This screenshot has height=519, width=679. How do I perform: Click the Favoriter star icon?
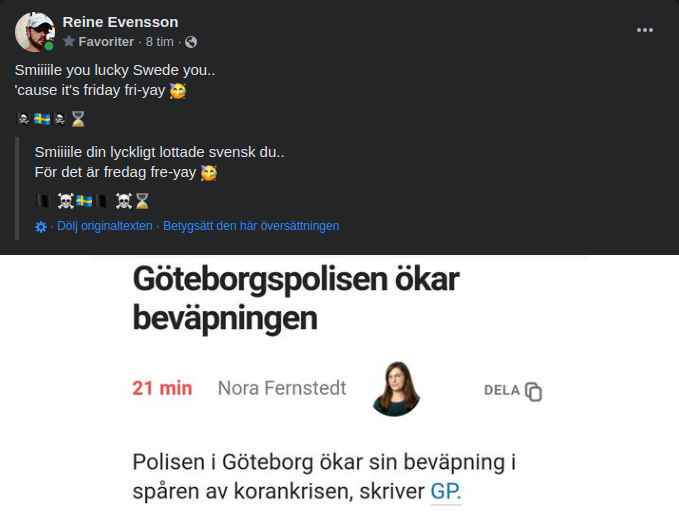point(69,42)
